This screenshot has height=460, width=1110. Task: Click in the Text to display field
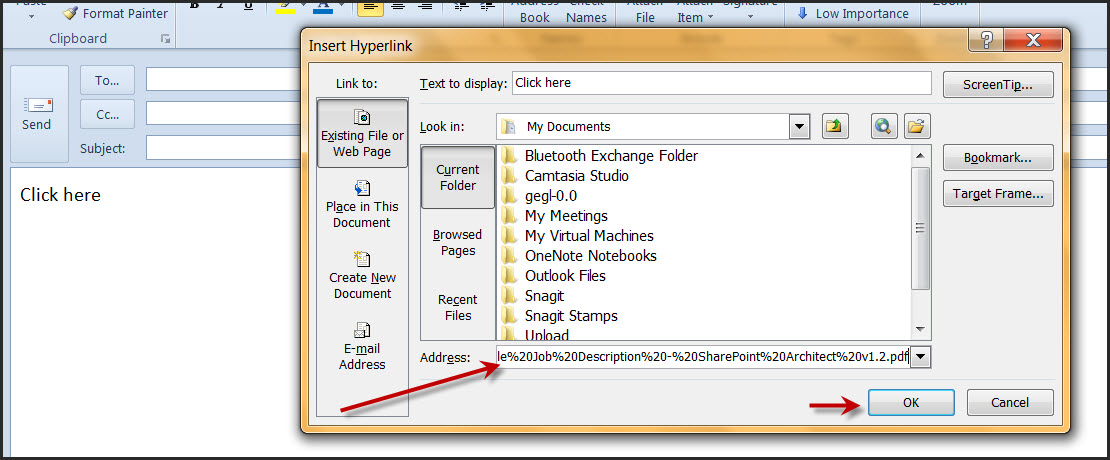(x=720, y=83)
